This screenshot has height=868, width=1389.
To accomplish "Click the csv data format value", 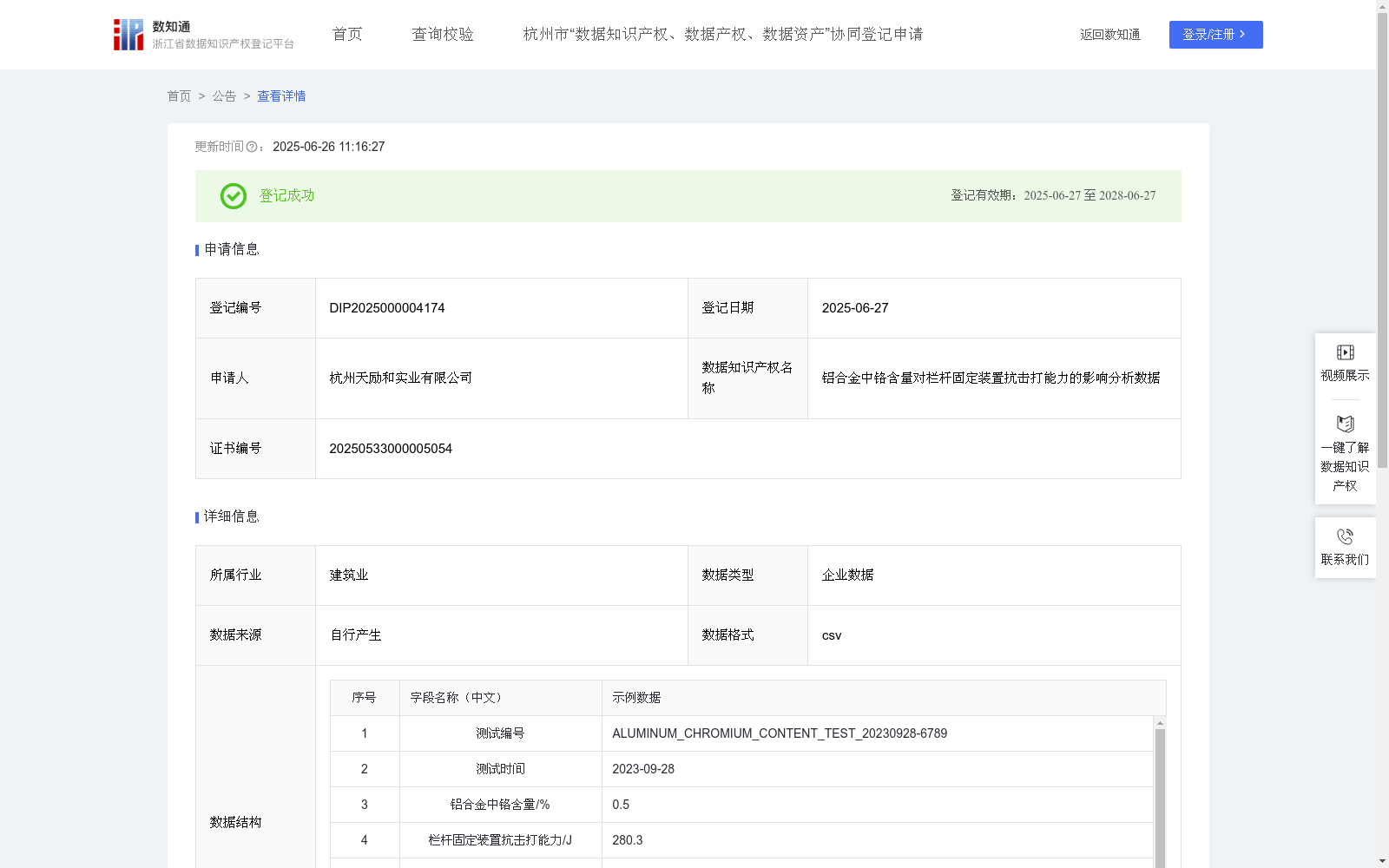I will tap(832, 635).
